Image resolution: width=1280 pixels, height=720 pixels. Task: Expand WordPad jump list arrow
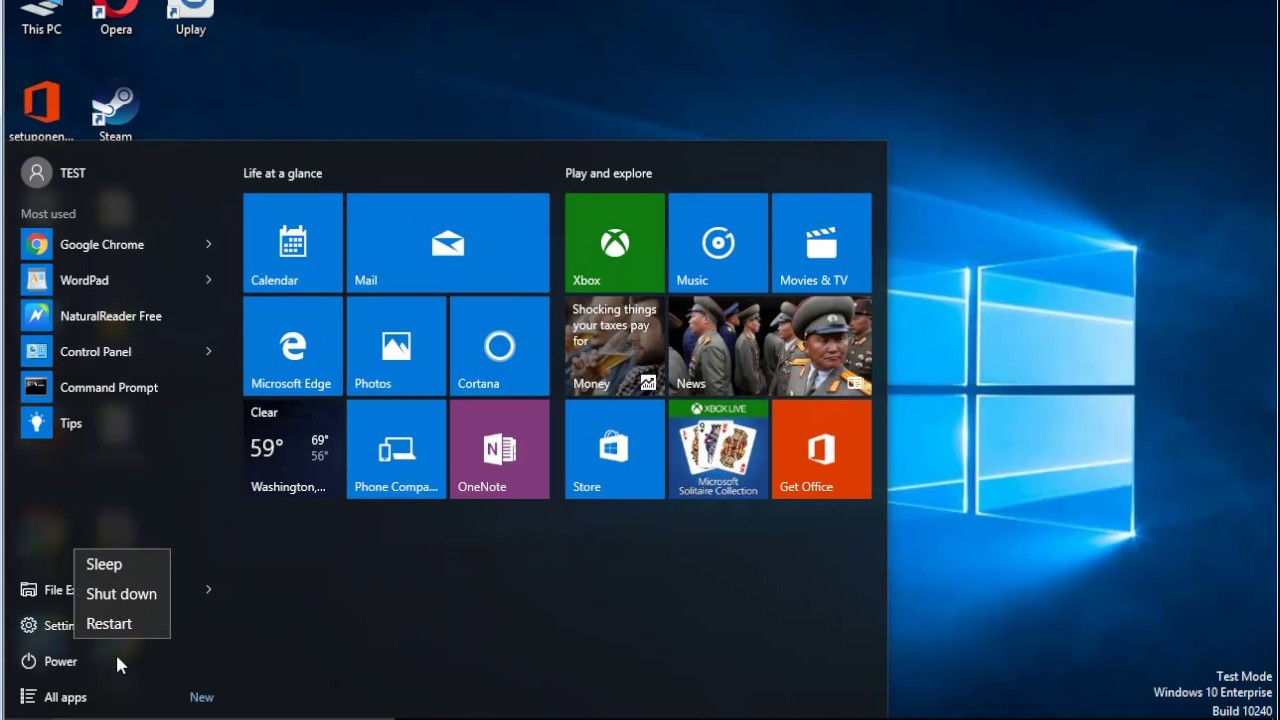208,280
